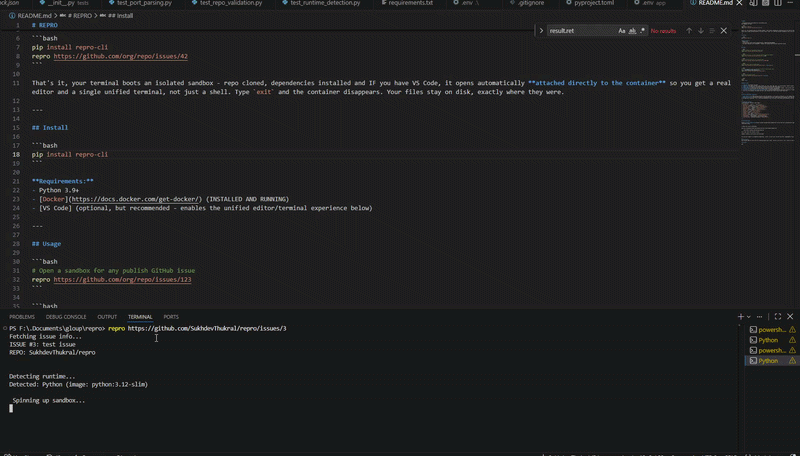Click the Split Editor Right icon
The image size is (800, 456).
[778, 3]
